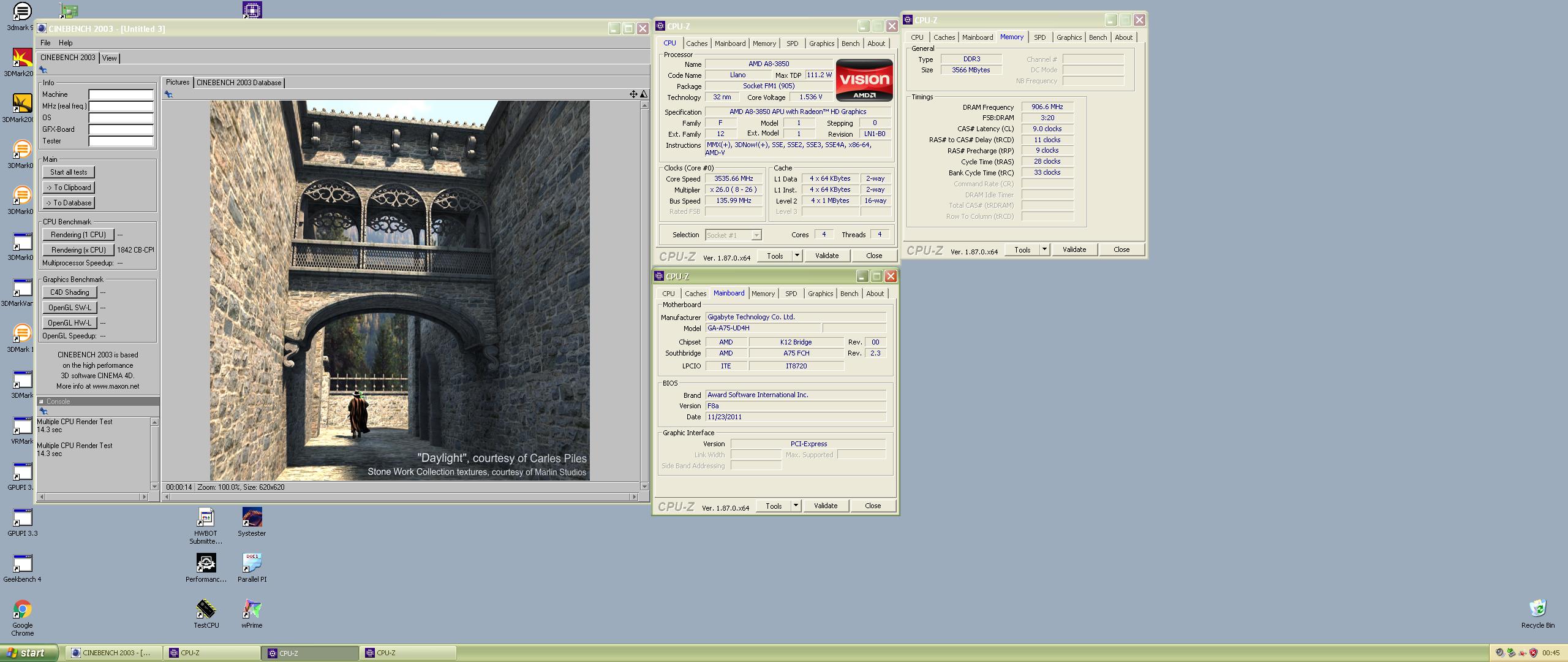The width and height of the screenshot is (1568, 662).
Task: Expand Tools dropdown arrow in CPU window
Action: tap(797, 256)
